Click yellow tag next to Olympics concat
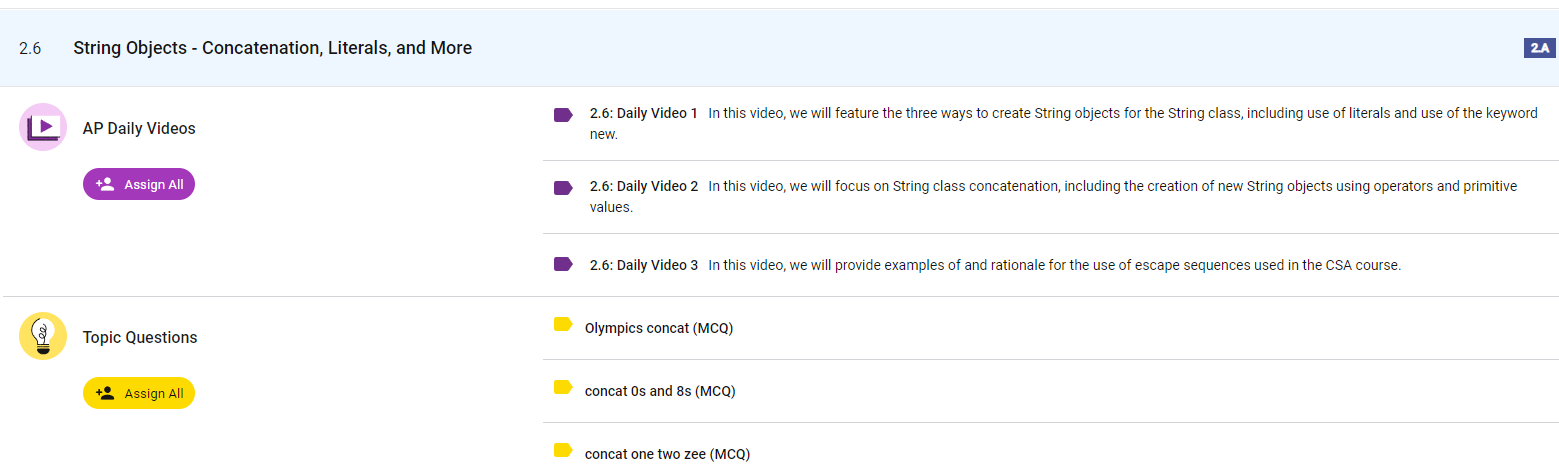This screenshot has width=1559, height=470. [x=562, y=325]
